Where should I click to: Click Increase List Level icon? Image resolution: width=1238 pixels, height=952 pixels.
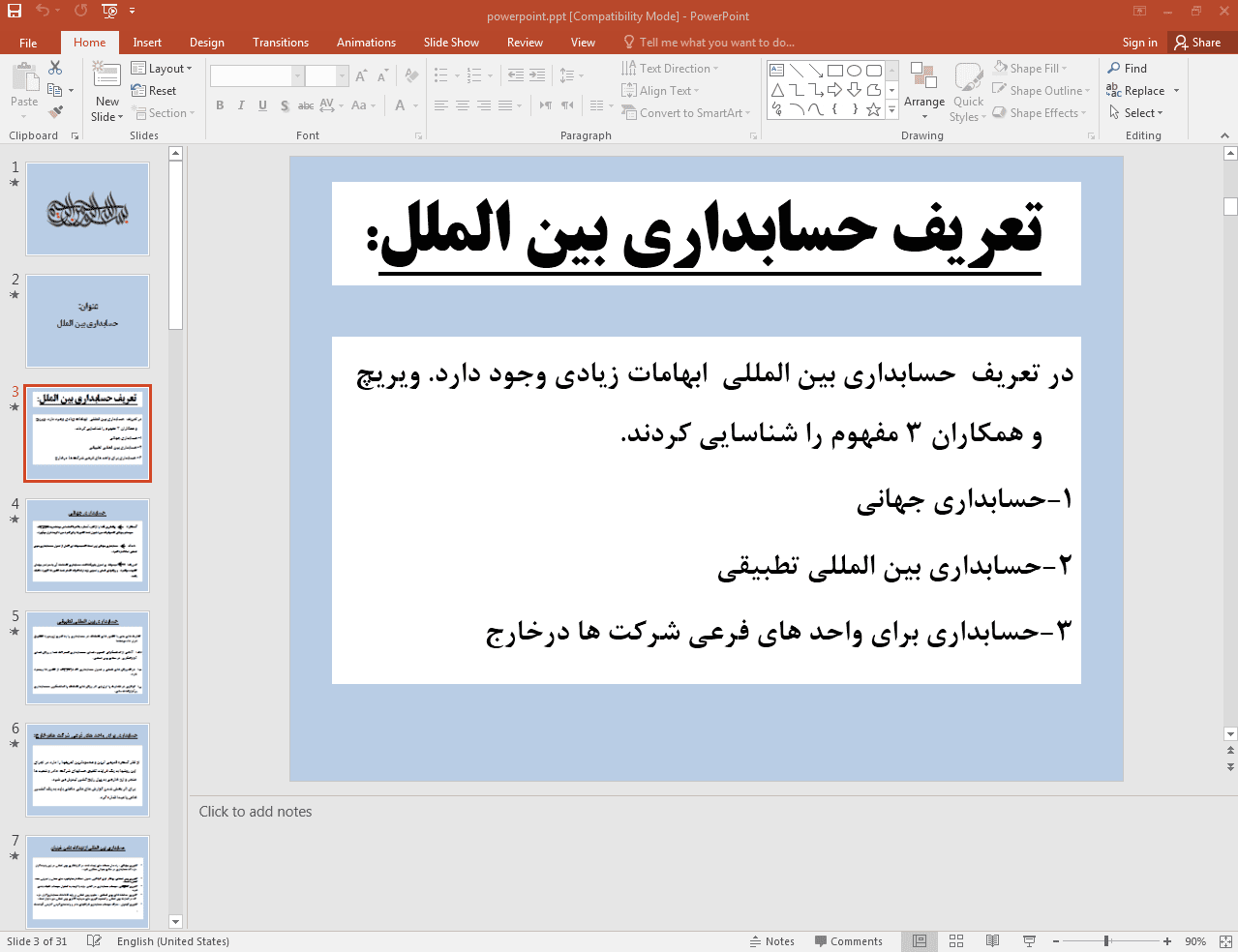pyautogui.click(x=537, y=75)
